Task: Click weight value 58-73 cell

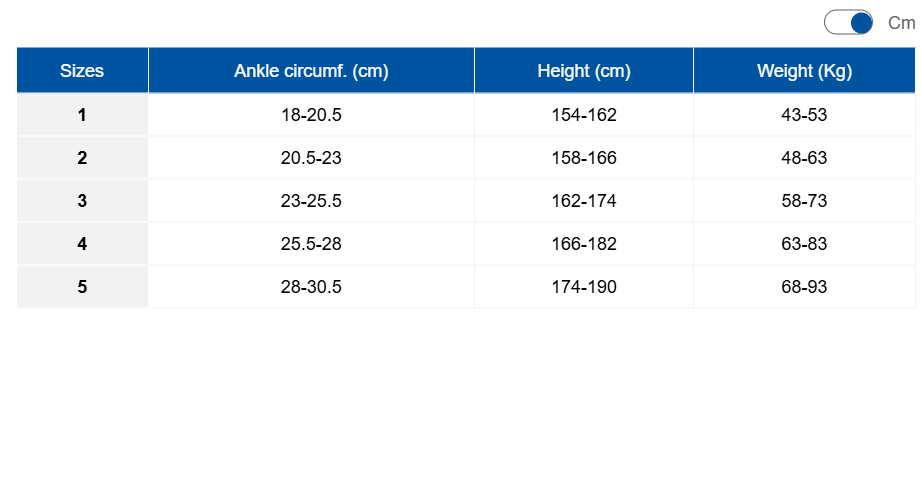Action: coord(804,200)
